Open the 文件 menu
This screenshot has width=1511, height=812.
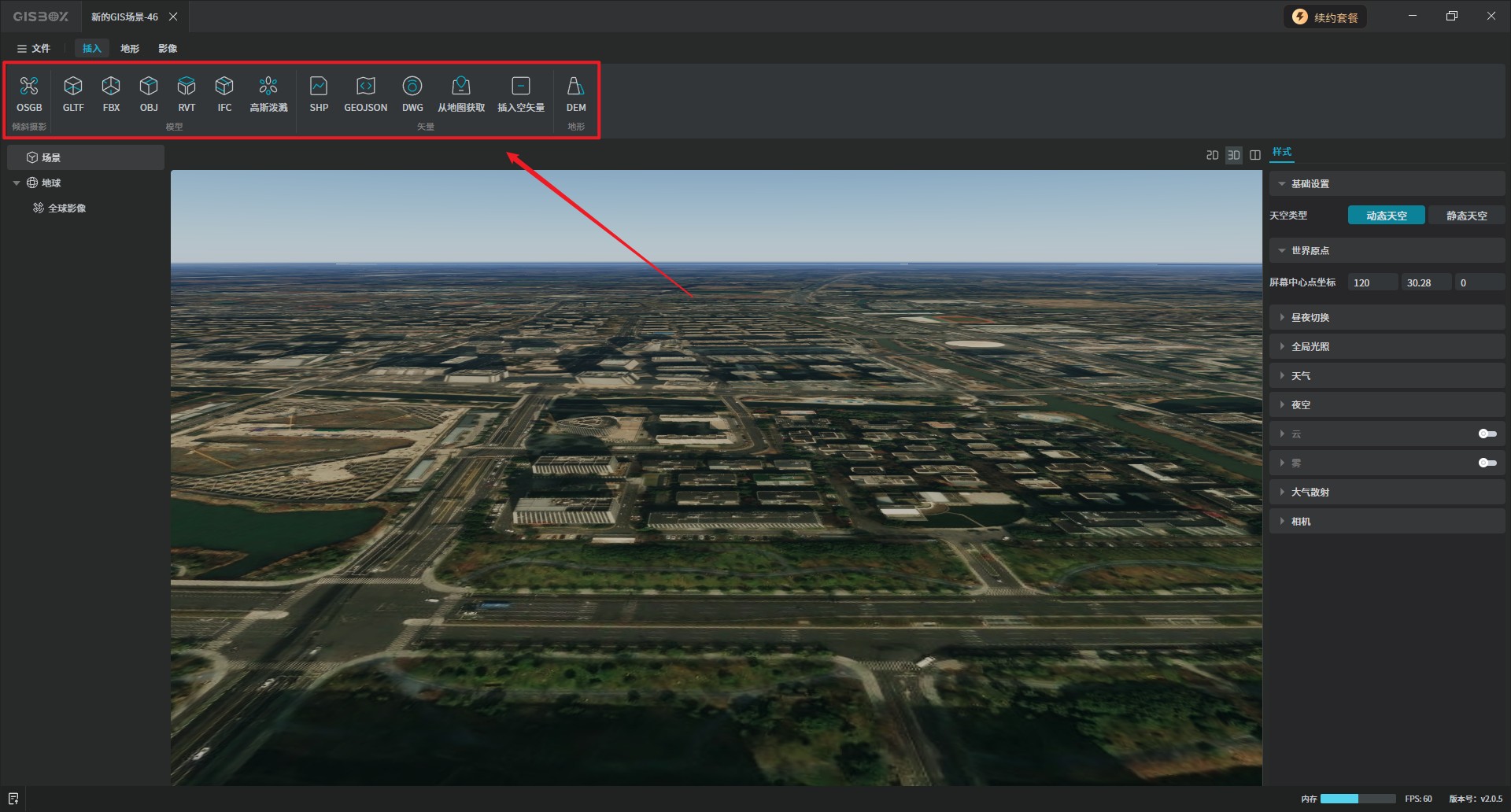coord(34,48)
